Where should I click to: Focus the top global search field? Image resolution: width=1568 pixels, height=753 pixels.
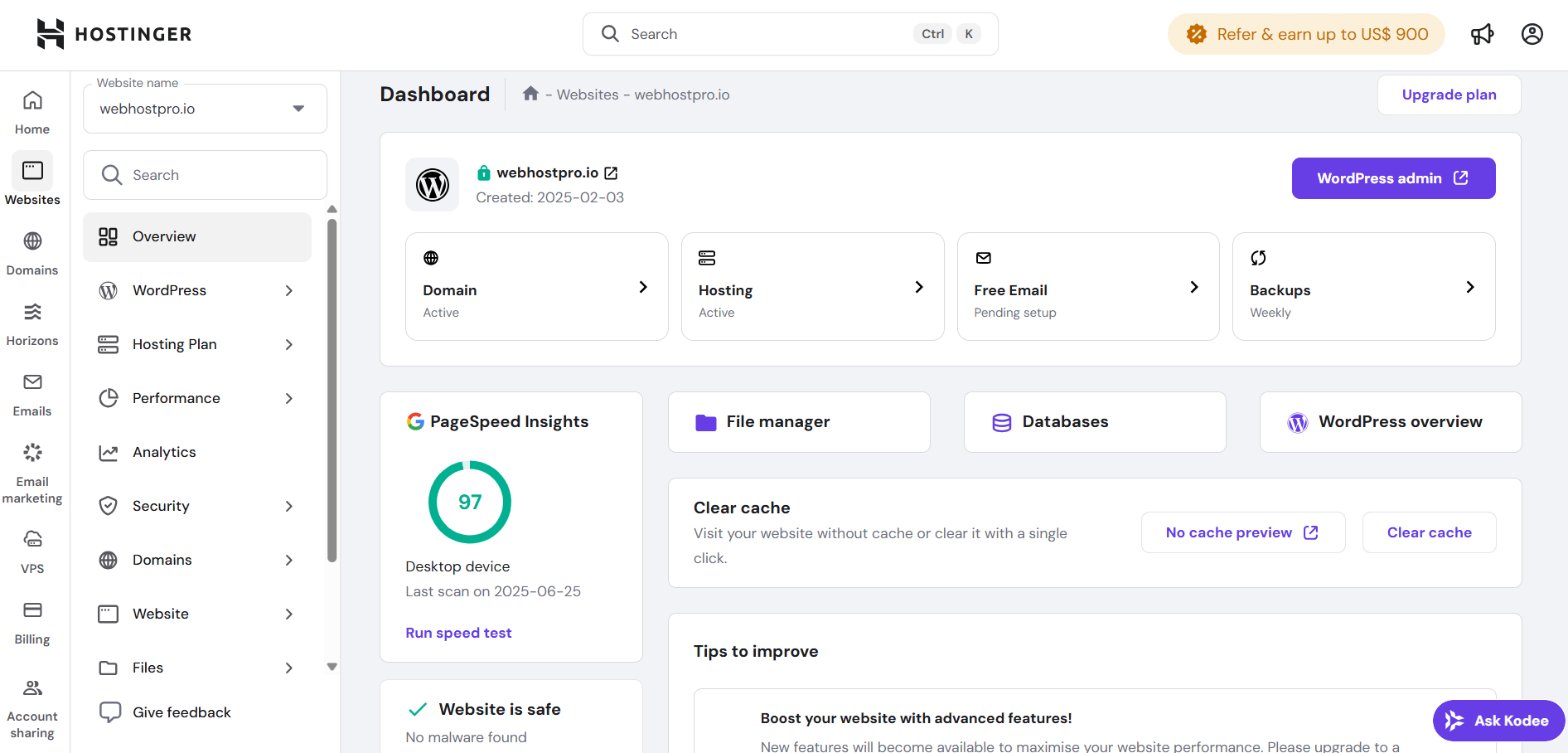pos(791,34)
